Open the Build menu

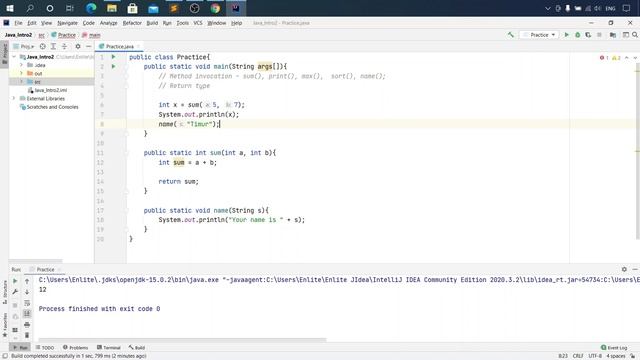point(152,23)
